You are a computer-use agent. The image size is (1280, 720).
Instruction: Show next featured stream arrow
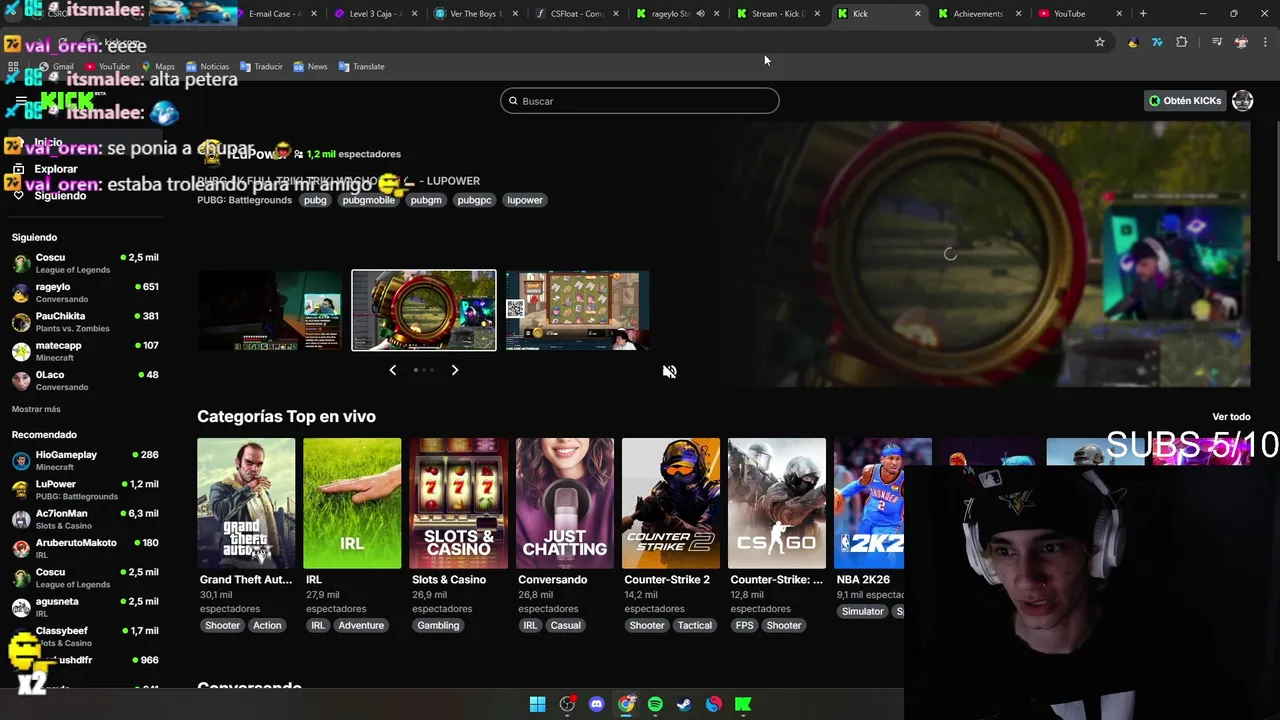[455, 370]
